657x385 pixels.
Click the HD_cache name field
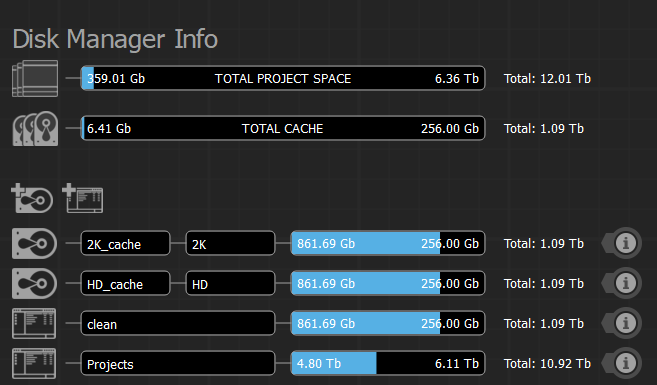(x=125, y=284)
